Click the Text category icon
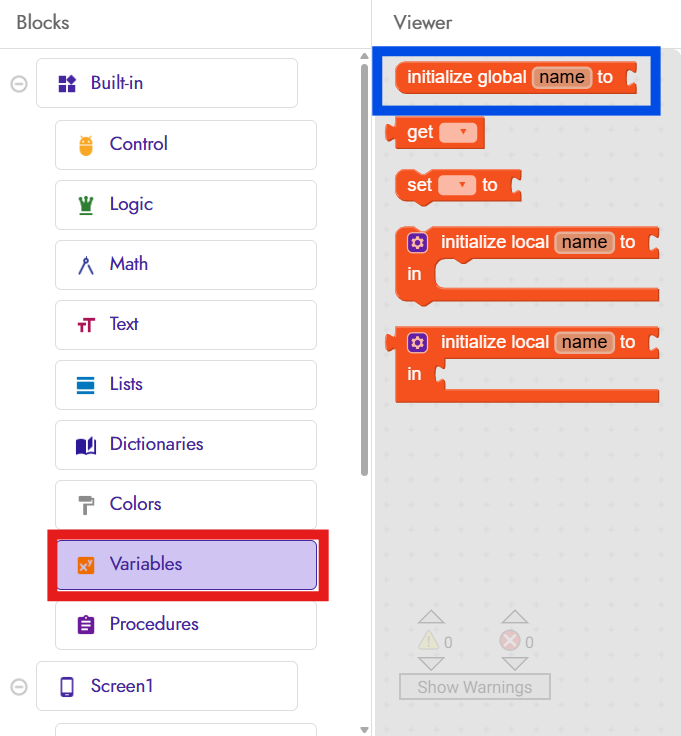This screenshot has height=736, width=681. [x=86, y=325]
